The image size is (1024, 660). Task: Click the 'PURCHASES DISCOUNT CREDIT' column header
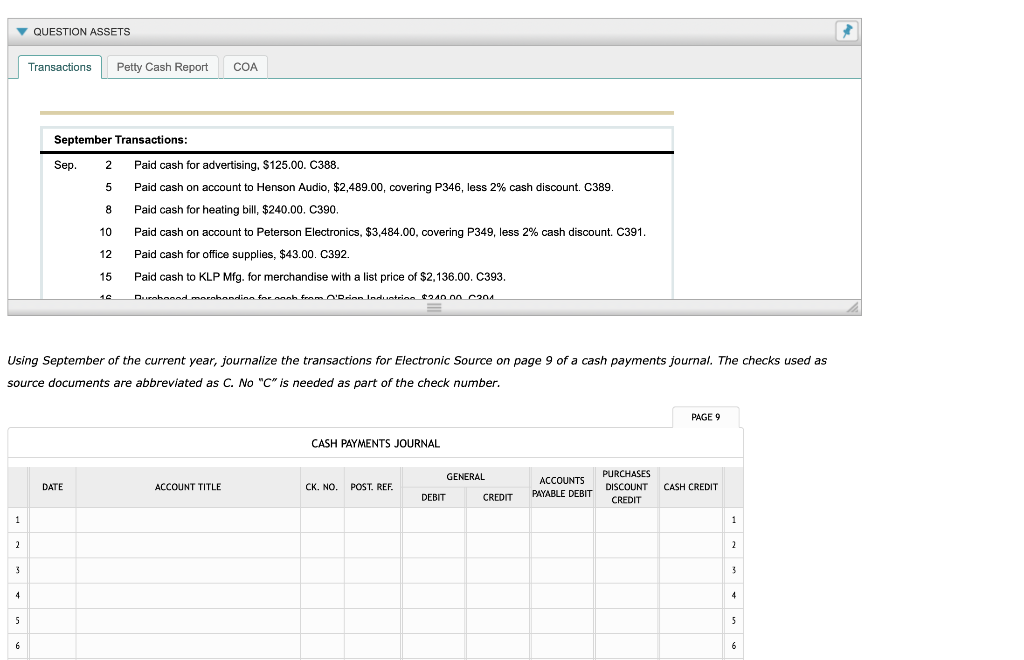click(626, 487)
